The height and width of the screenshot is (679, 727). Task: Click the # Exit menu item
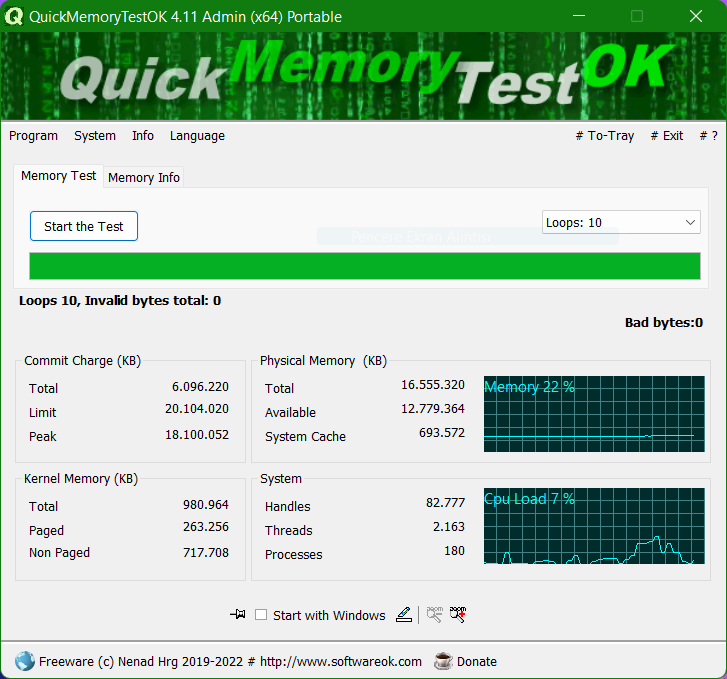[667, 136]
